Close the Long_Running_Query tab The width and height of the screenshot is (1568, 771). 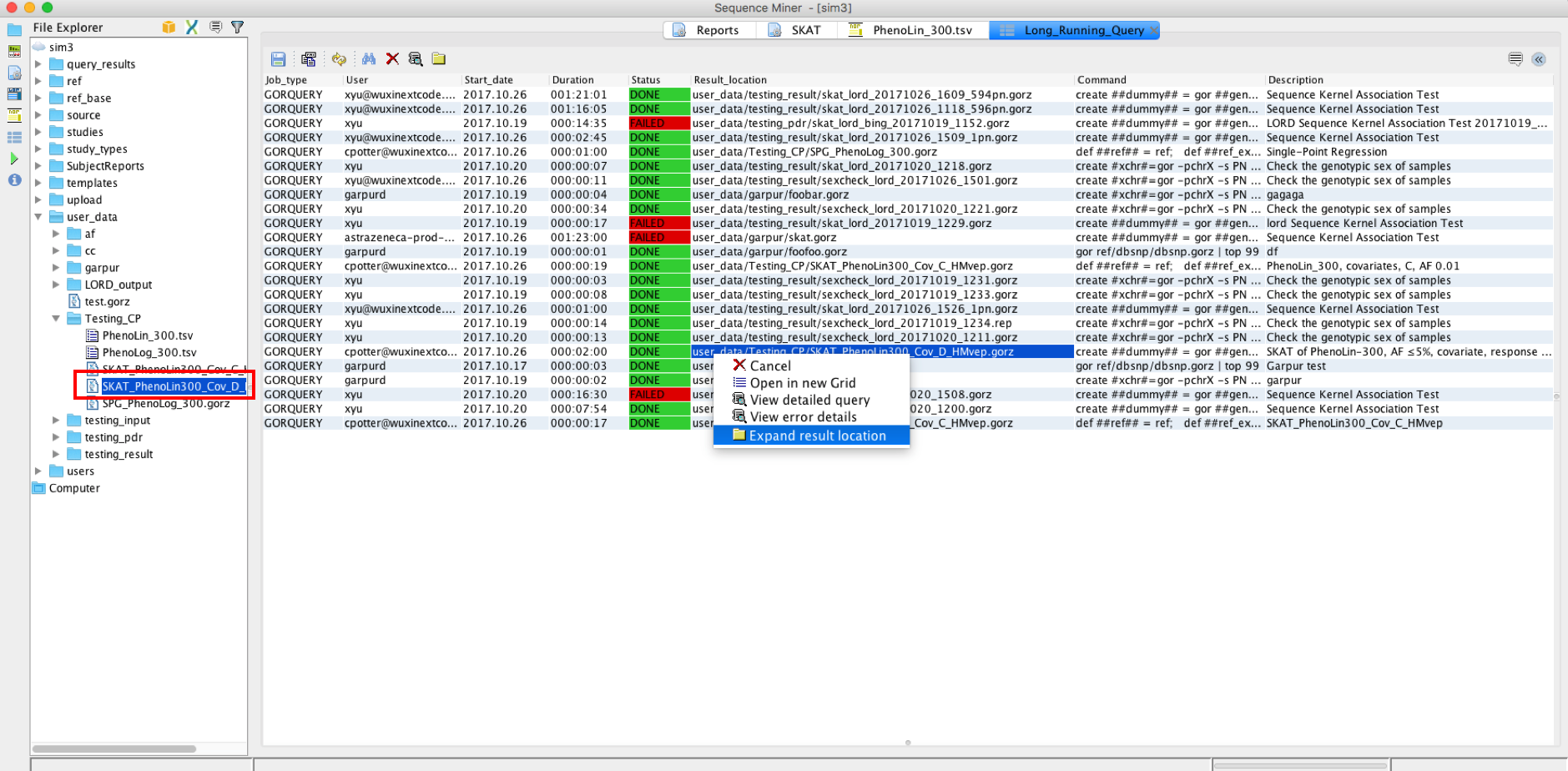coord(1153,30)
